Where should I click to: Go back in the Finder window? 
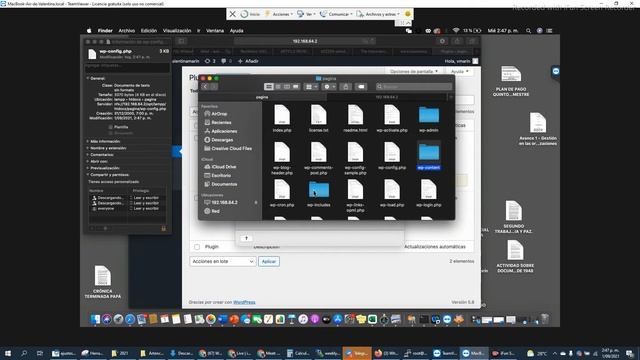click(x=205, y=87)
